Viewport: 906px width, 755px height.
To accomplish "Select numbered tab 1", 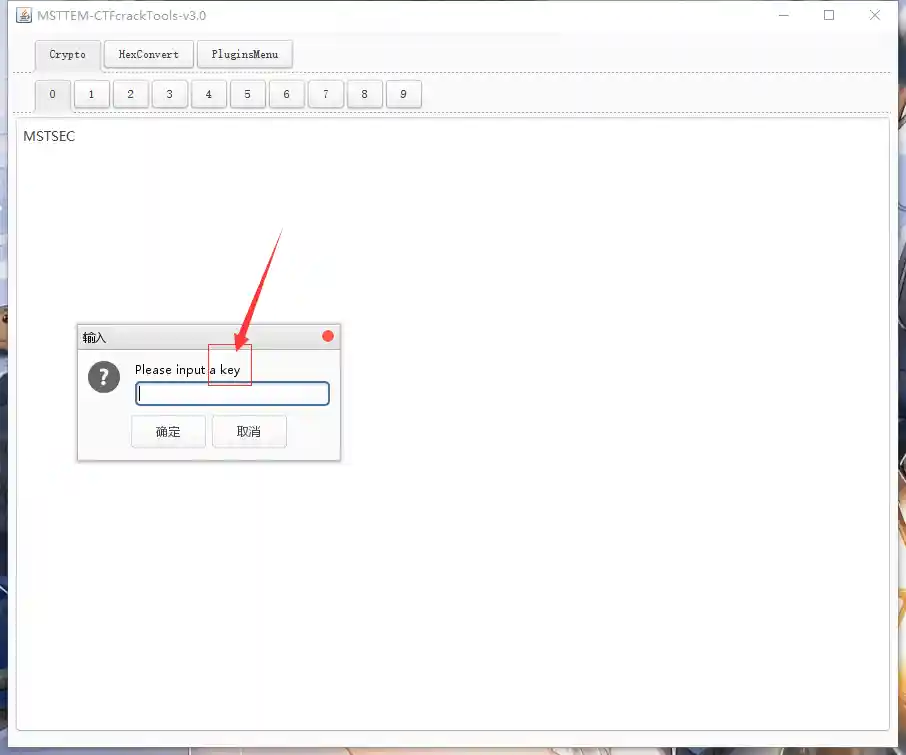I will point(91,94).
